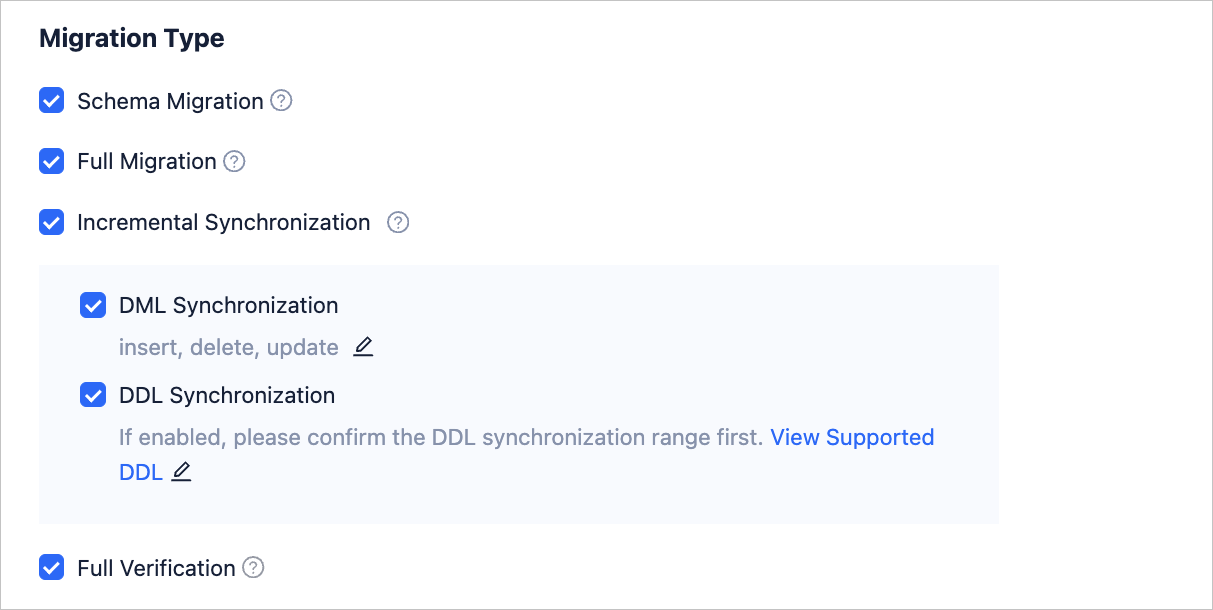Viewport: 1213px width, 610px height.
Task: Edit DML operations with the pencil icon
Action: 363,347
